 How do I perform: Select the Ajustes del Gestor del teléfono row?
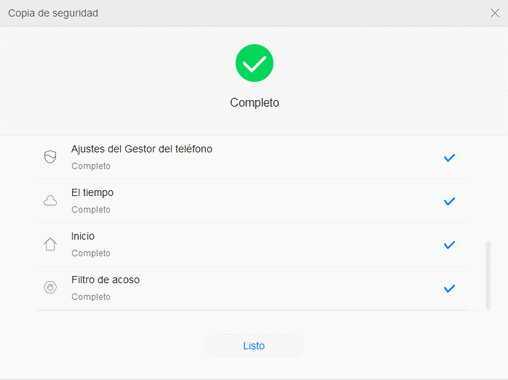tap(252, 157)
